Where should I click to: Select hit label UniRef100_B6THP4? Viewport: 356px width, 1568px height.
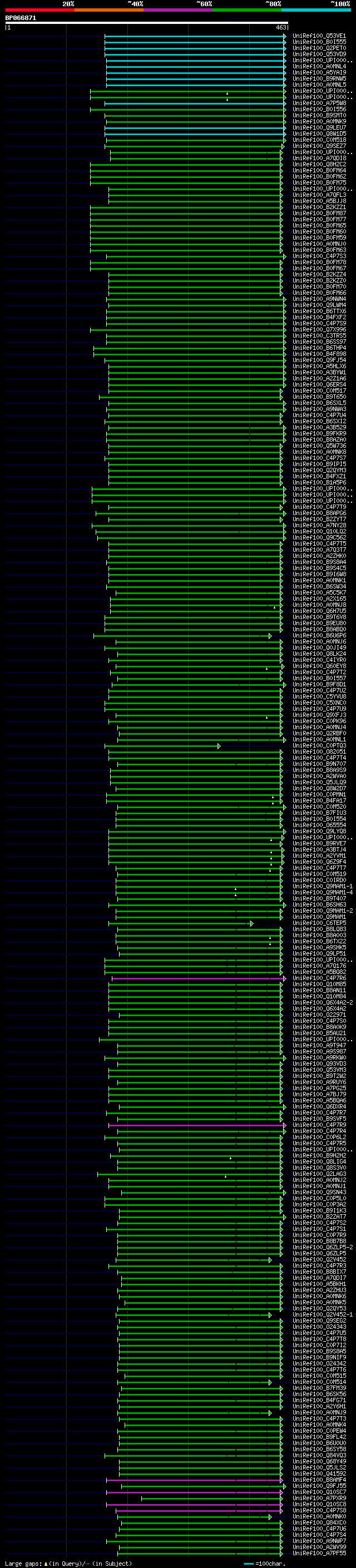coord(319,348)
